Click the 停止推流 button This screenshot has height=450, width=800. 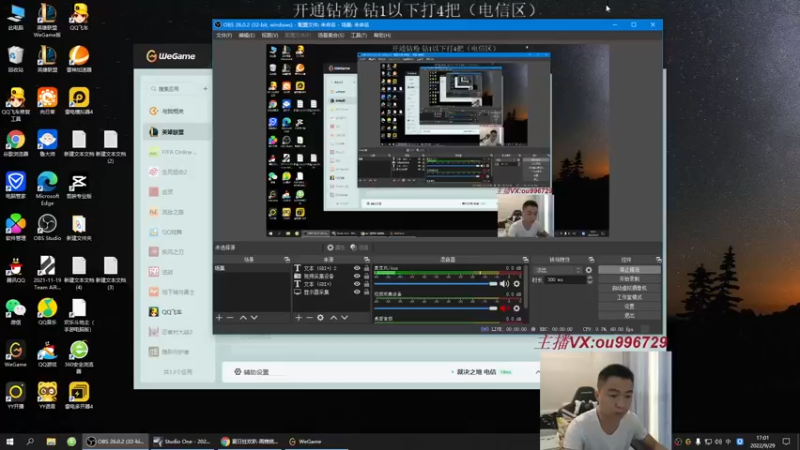point(629,269)
